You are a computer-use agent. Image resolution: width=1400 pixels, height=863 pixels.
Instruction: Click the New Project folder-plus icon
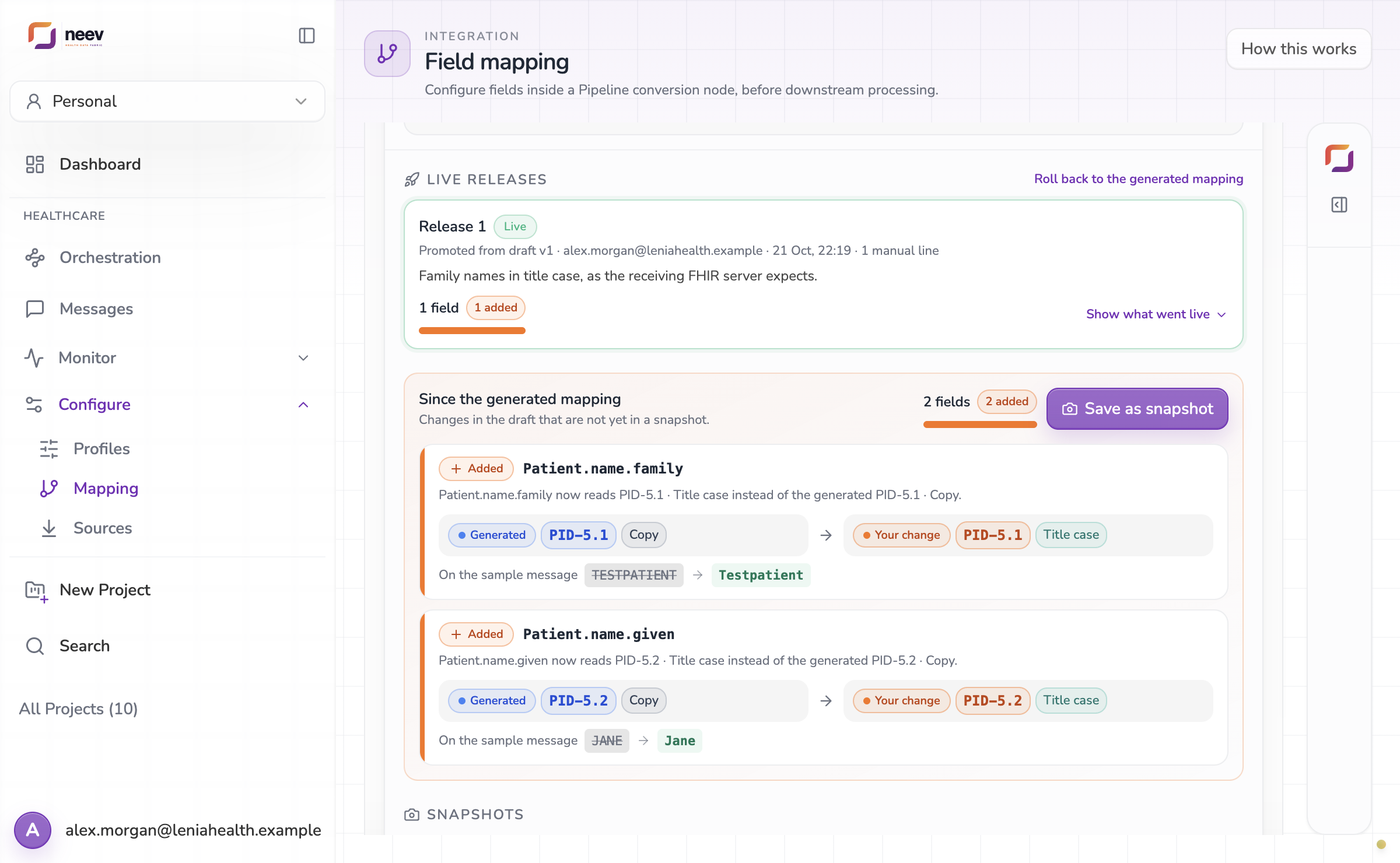tap(36, 591)
